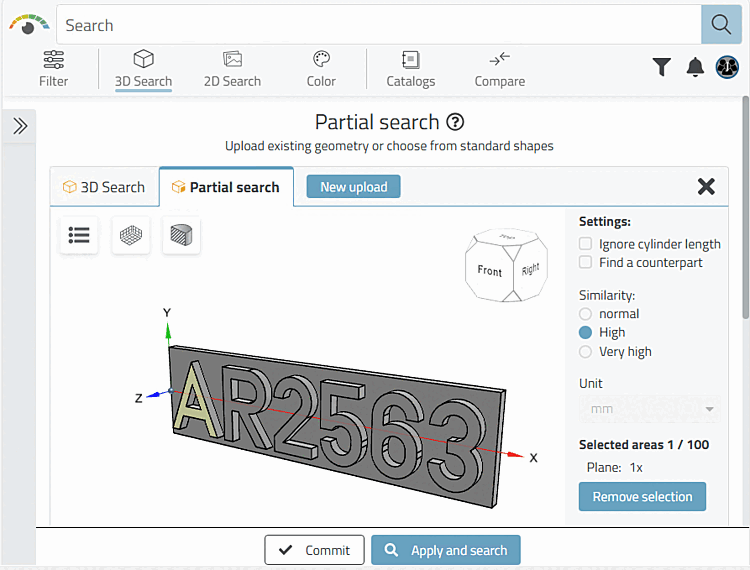Click the funnel filter icon
Screen dimensions: 750x570
tap(662, 67)
